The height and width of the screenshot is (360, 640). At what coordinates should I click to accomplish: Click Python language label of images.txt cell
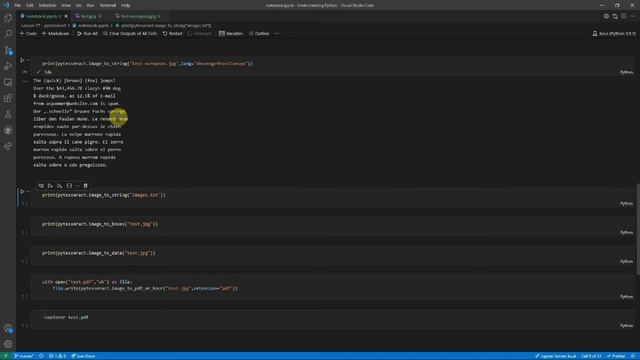click(x=626, y=203)
